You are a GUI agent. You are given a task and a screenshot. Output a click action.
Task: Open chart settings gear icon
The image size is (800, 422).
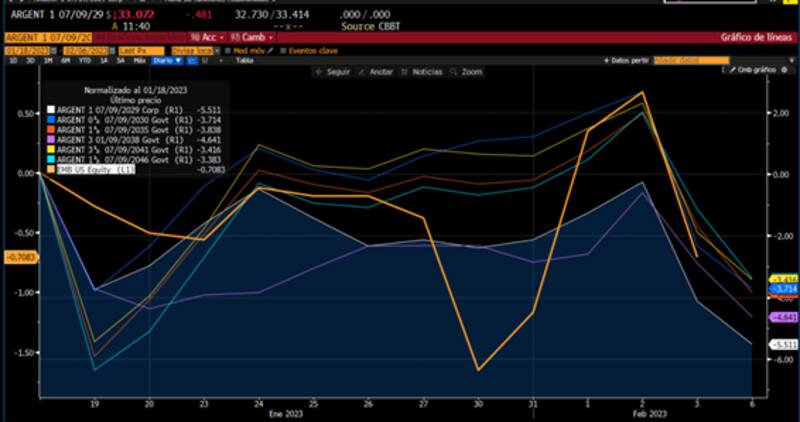[x=789, y=72]
